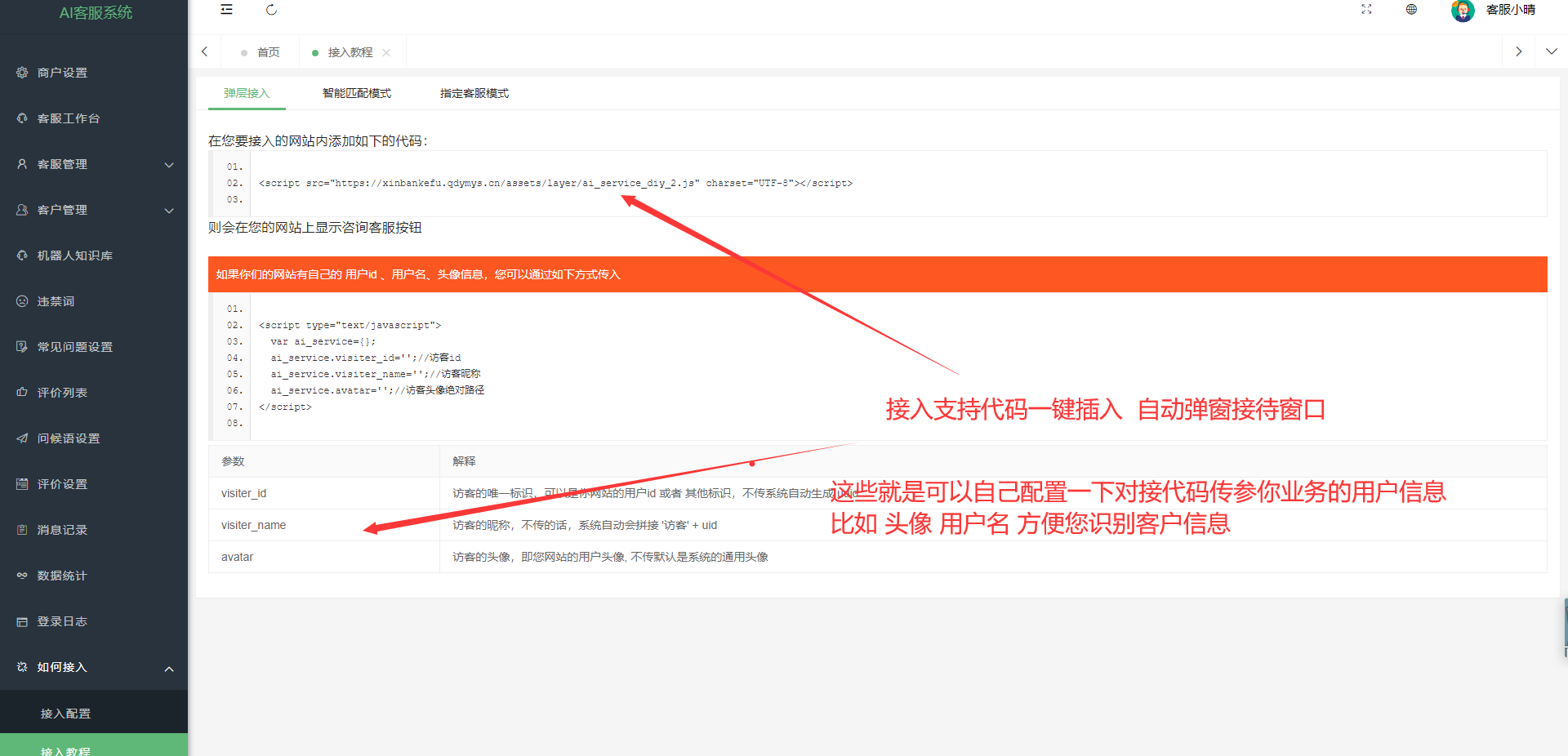Click the 客服小晴 username
The height and width of the screenshot is (756, 1568).
pos(1510,10)
